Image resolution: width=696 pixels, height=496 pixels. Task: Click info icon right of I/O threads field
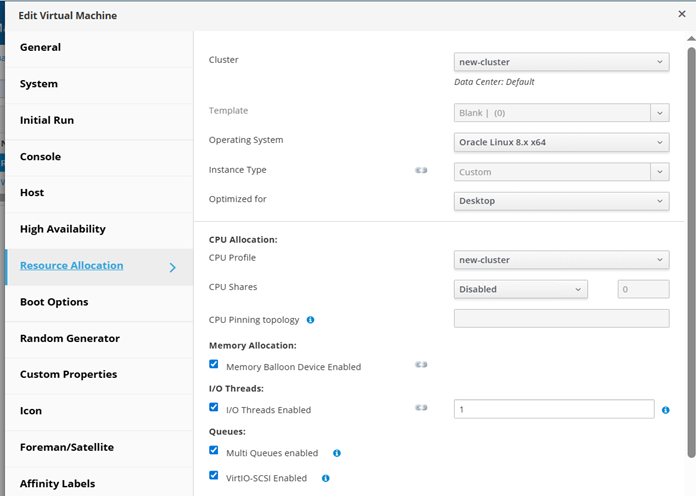[665, 410]
